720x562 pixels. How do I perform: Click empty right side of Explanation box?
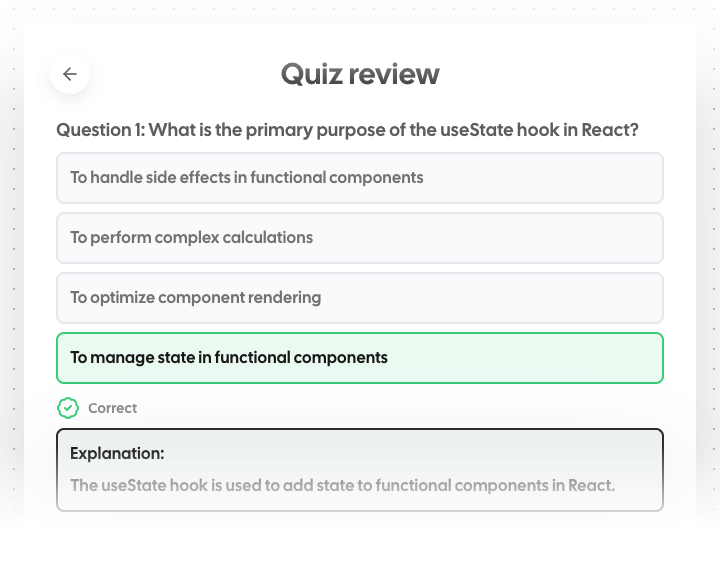click(600, 453)
